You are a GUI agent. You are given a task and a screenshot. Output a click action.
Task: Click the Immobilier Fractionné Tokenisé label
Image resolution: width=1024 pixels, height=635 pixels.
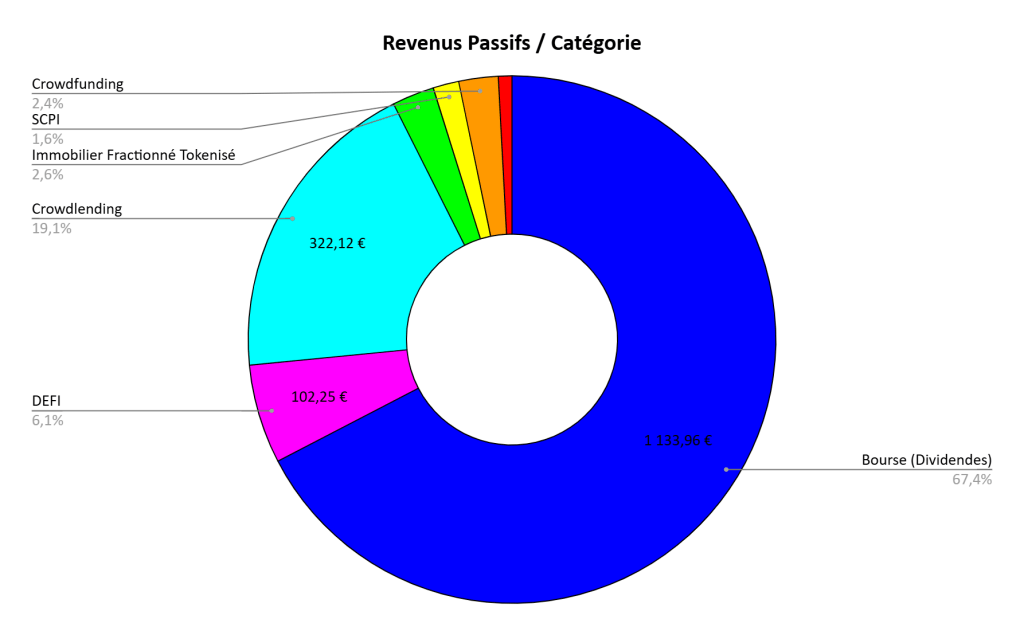tap(133, 155)
